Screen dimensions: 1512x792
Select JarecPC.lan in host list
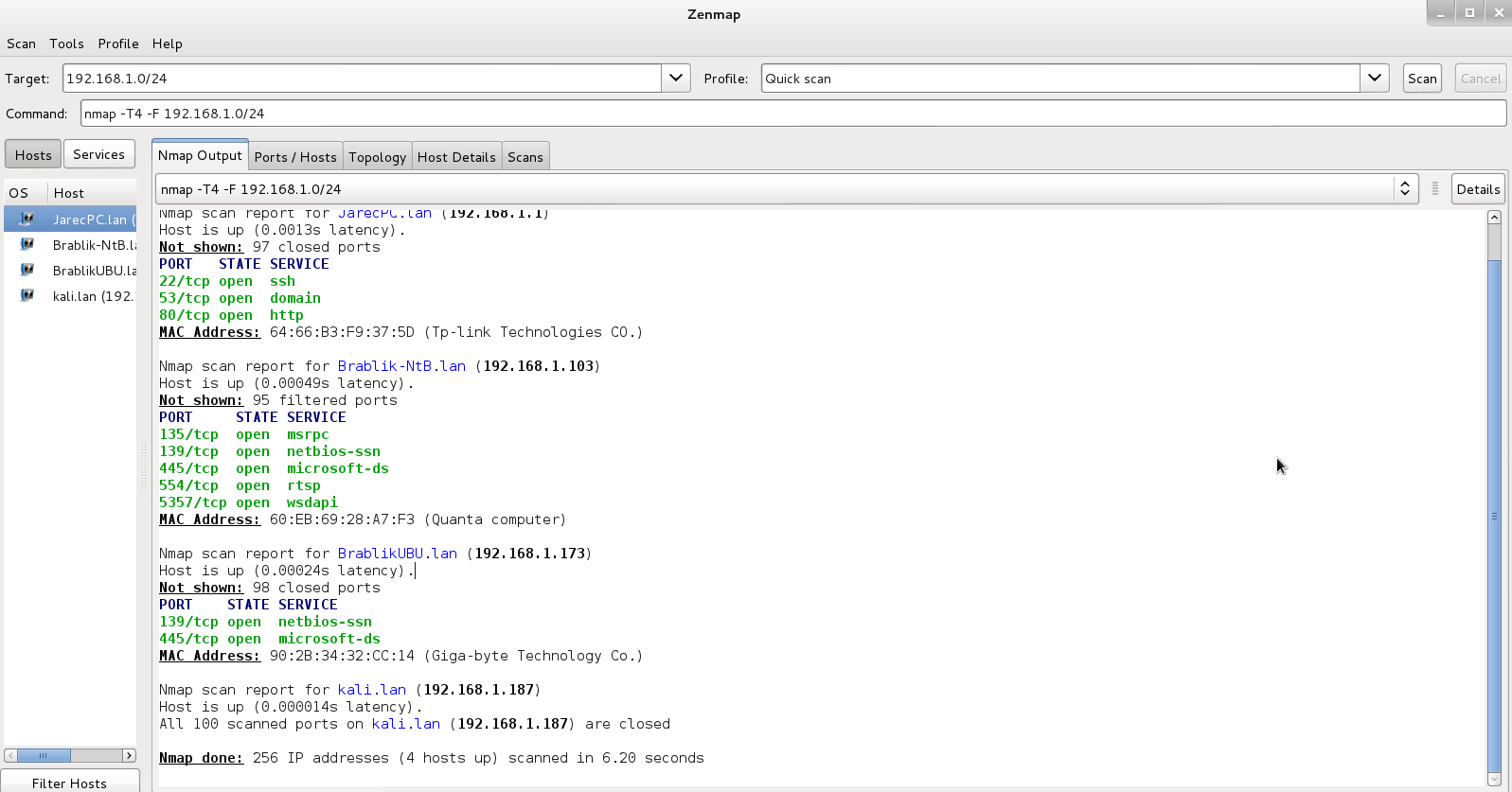click(70, 219)
